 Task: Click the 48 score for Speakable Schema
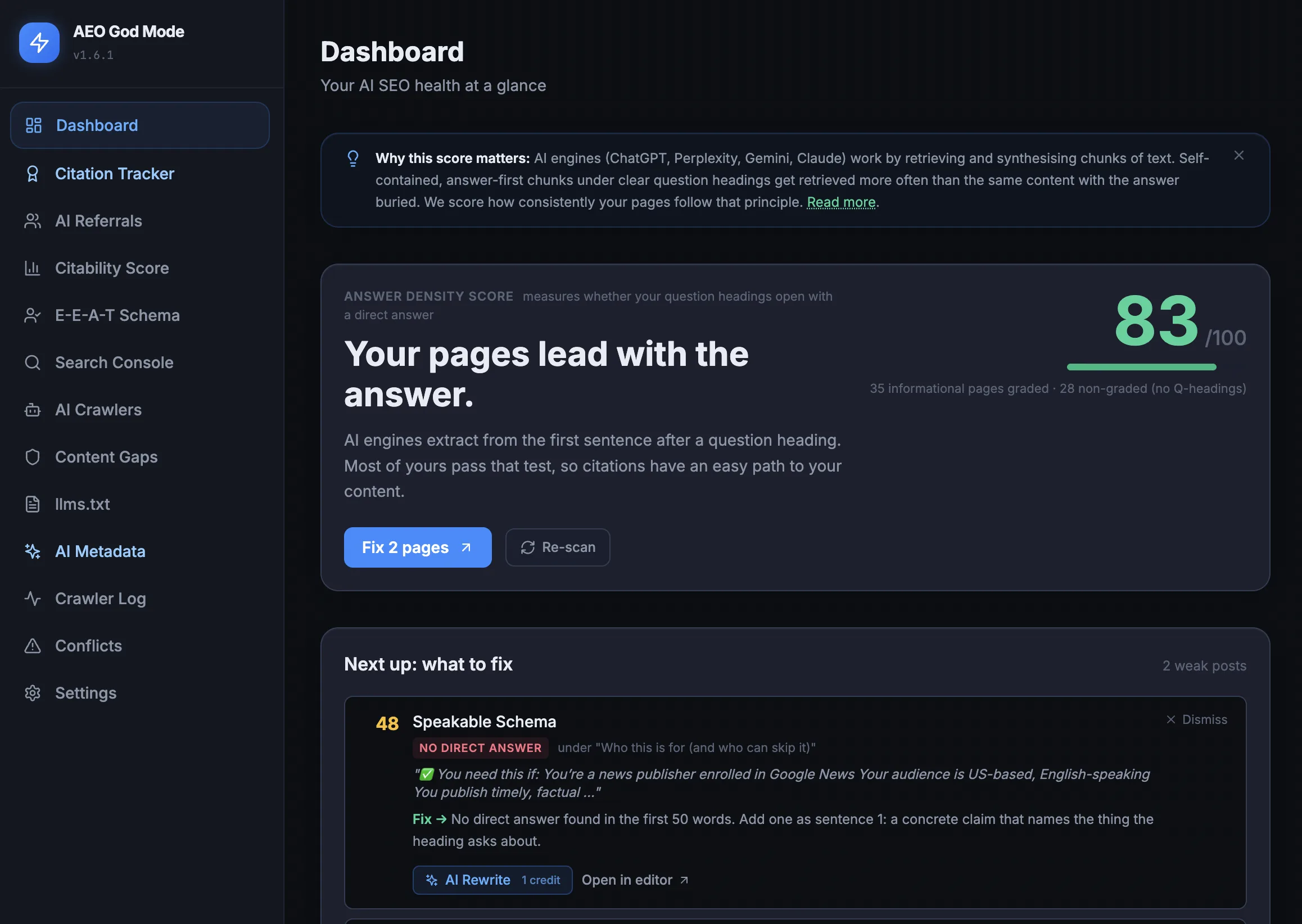pos(387,724)
